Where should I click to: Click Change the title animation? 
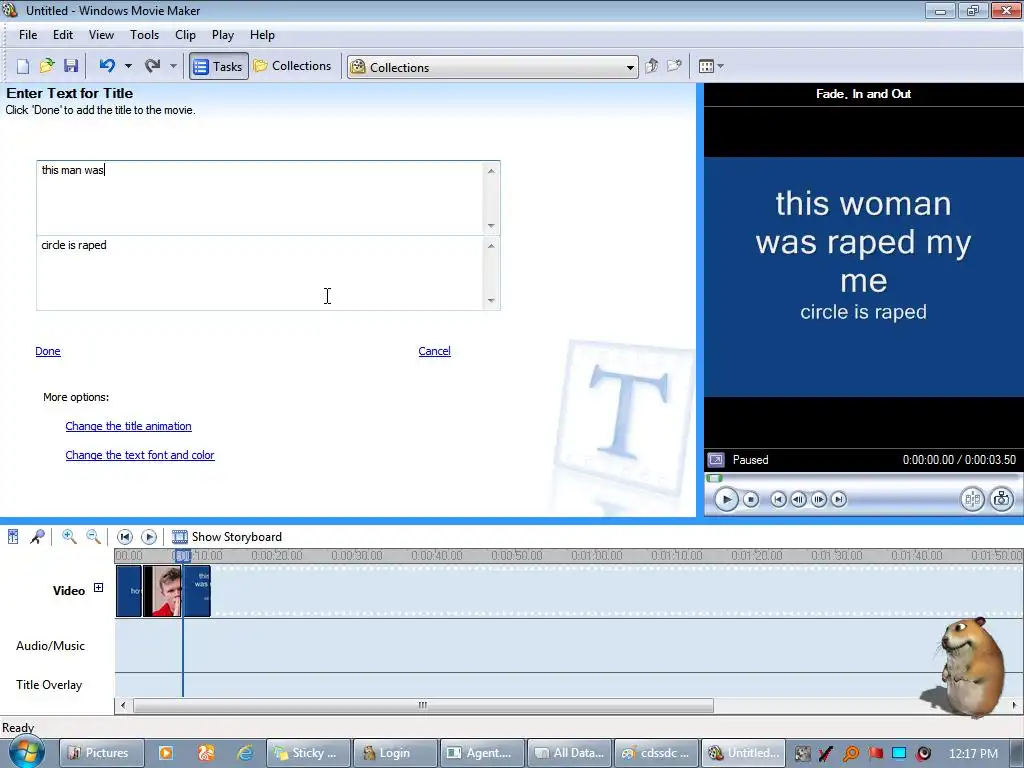pyautogui.click(x=129, y=426)
